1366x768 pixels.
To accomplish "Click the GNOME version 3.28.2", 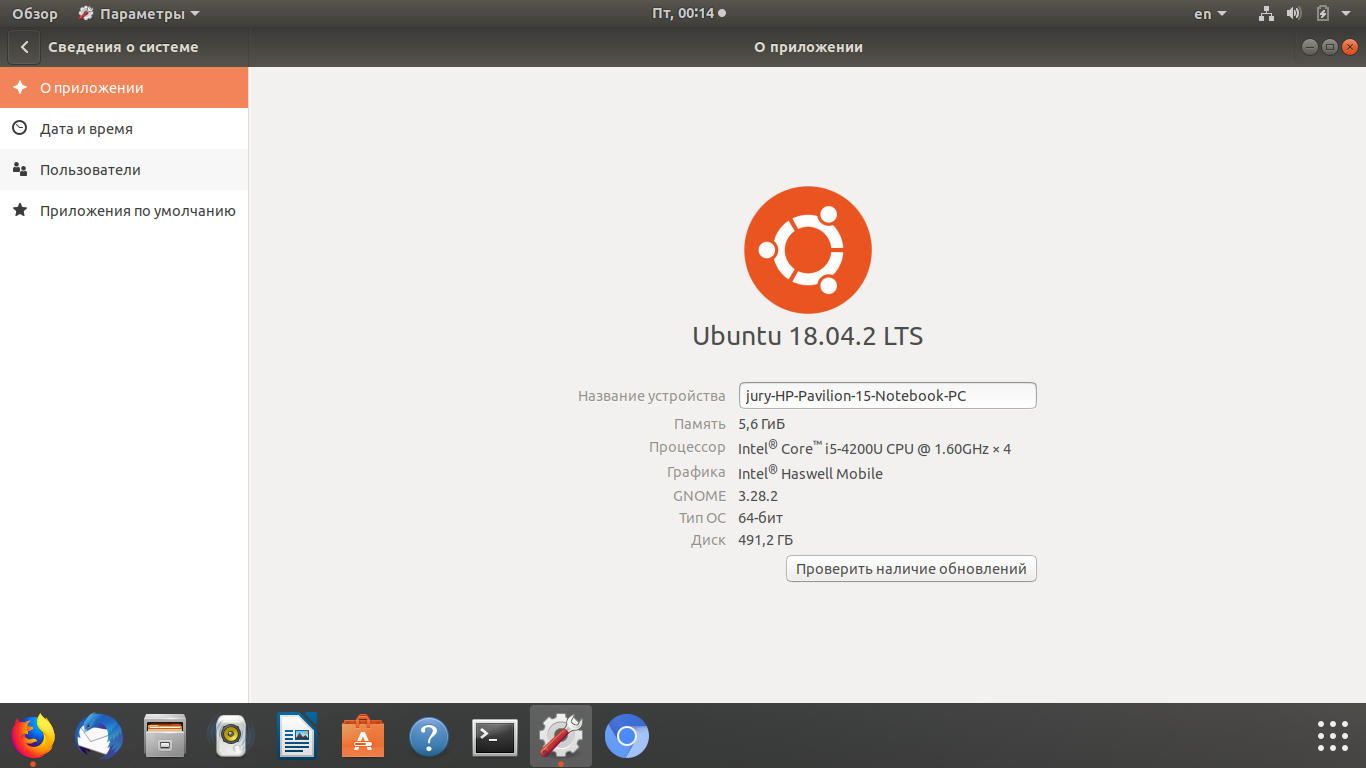I will click(x=758, y=496).
